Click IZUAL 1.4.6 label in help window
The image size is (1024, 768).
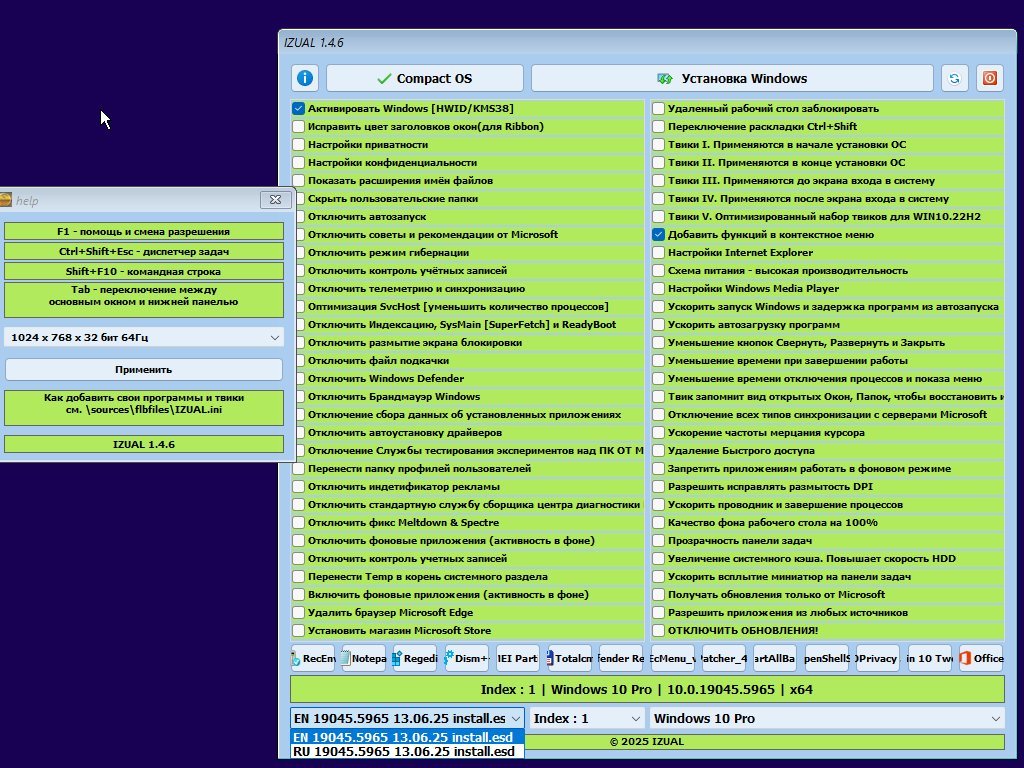tap(144, 444)
